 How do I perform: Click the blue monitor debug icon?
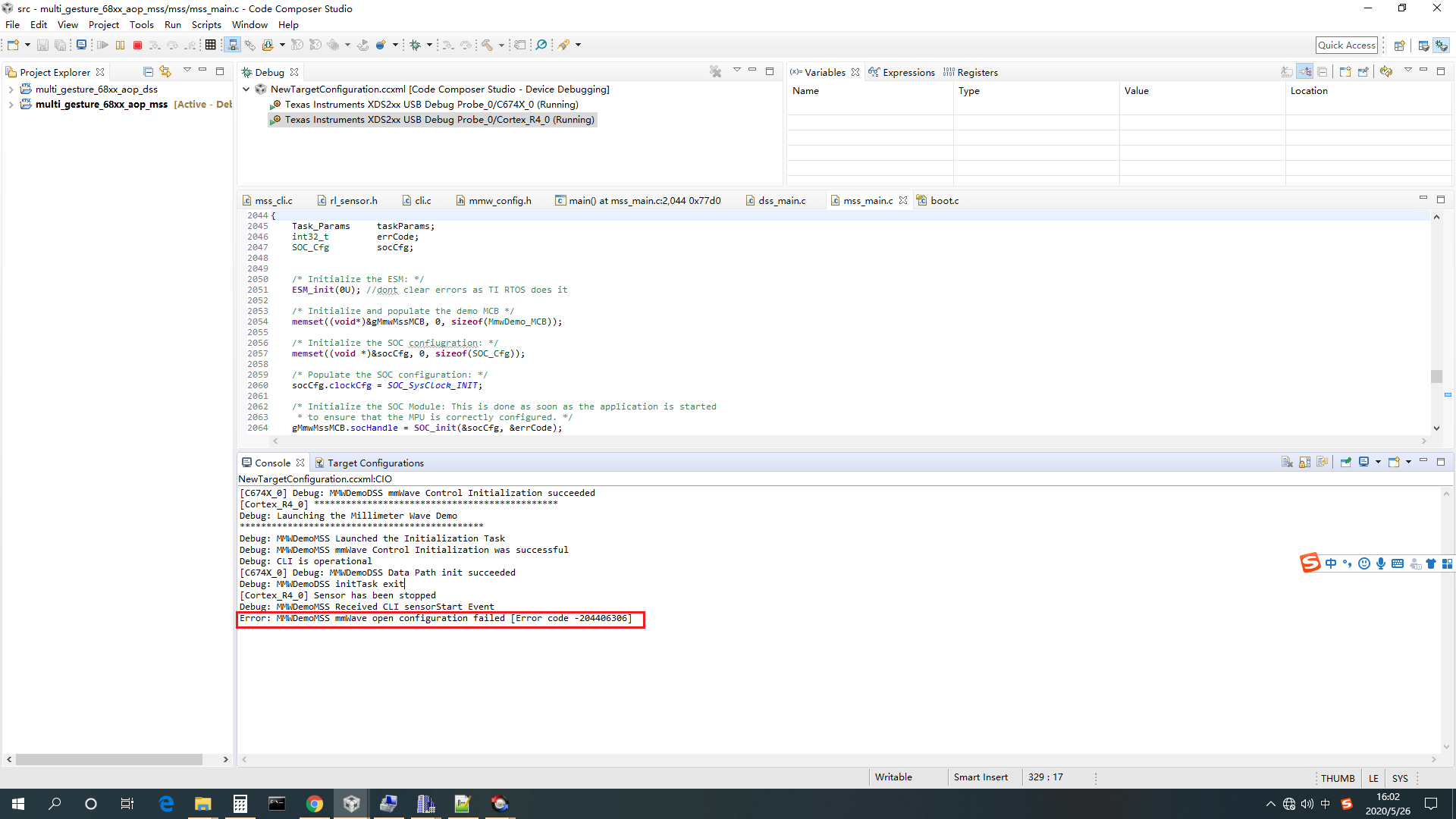[81, 45]
